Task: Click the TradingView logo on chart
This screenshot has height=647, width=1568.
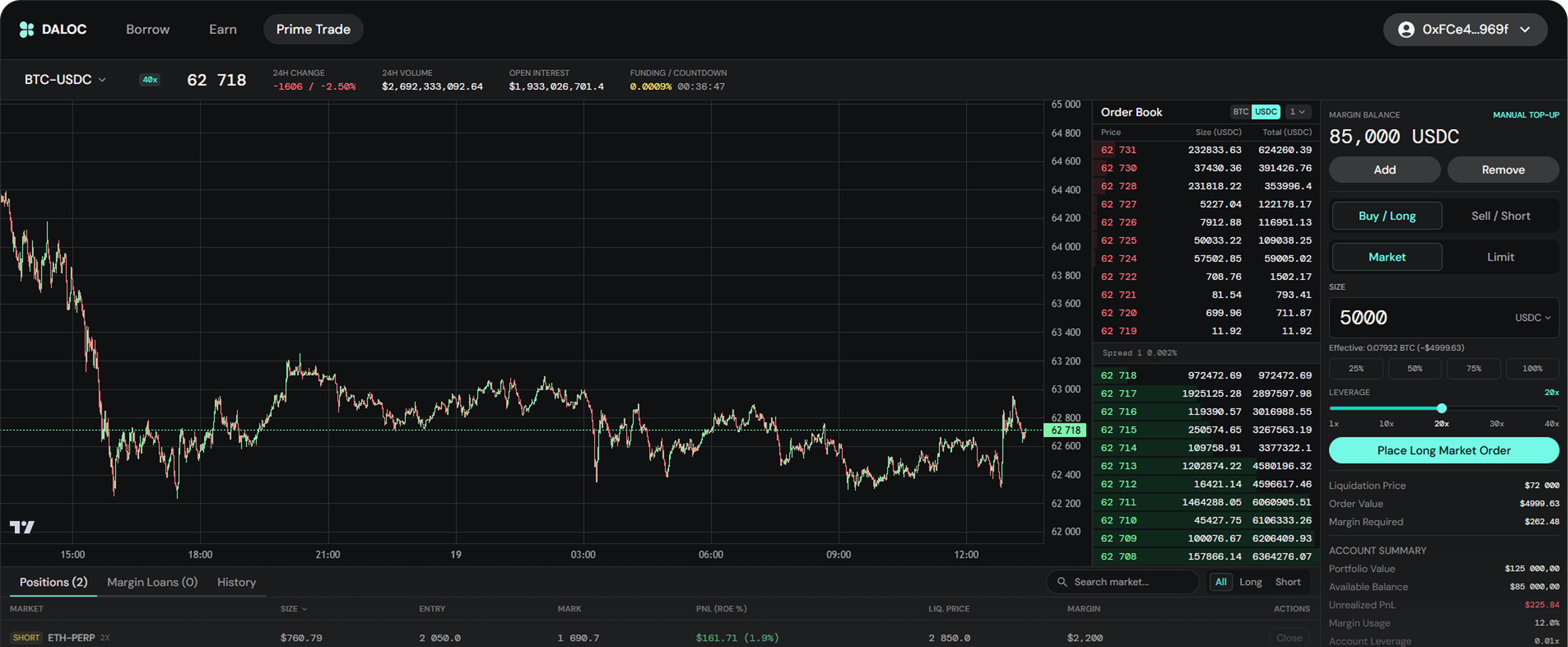Action: (x=22, y=527)
